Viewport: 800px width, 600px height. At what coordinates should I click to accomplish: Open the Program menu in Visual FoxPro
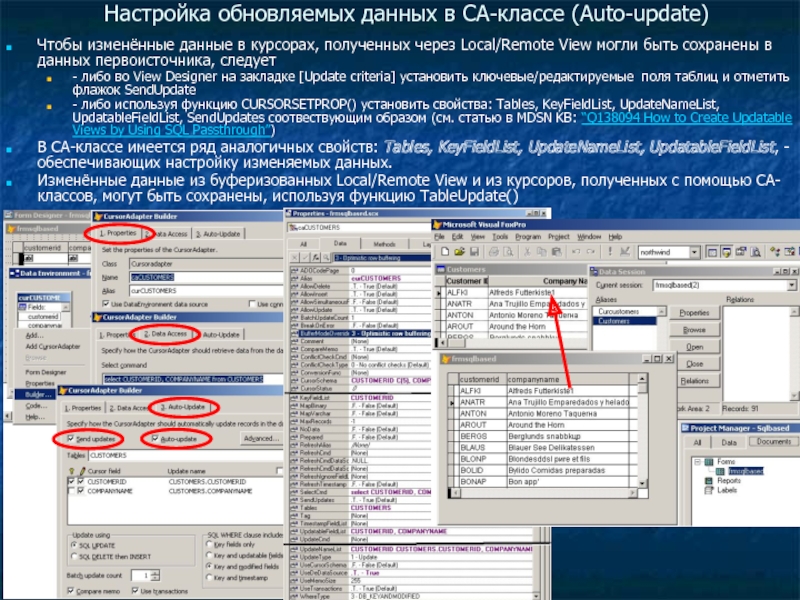[x=528, y=237]
